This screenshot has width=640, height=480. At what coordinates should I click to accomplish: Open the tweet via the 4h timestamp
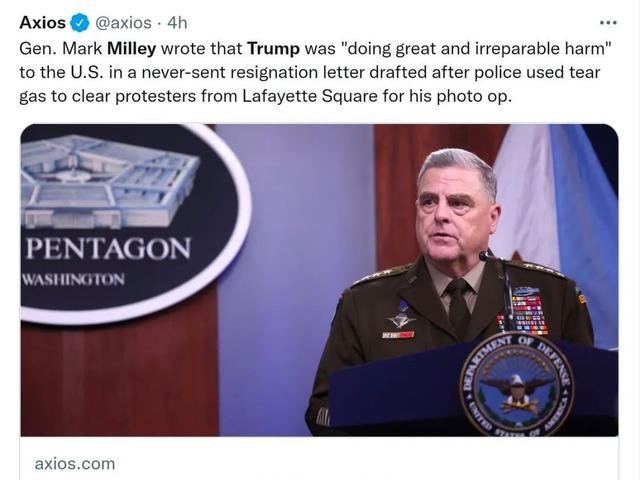177,23
